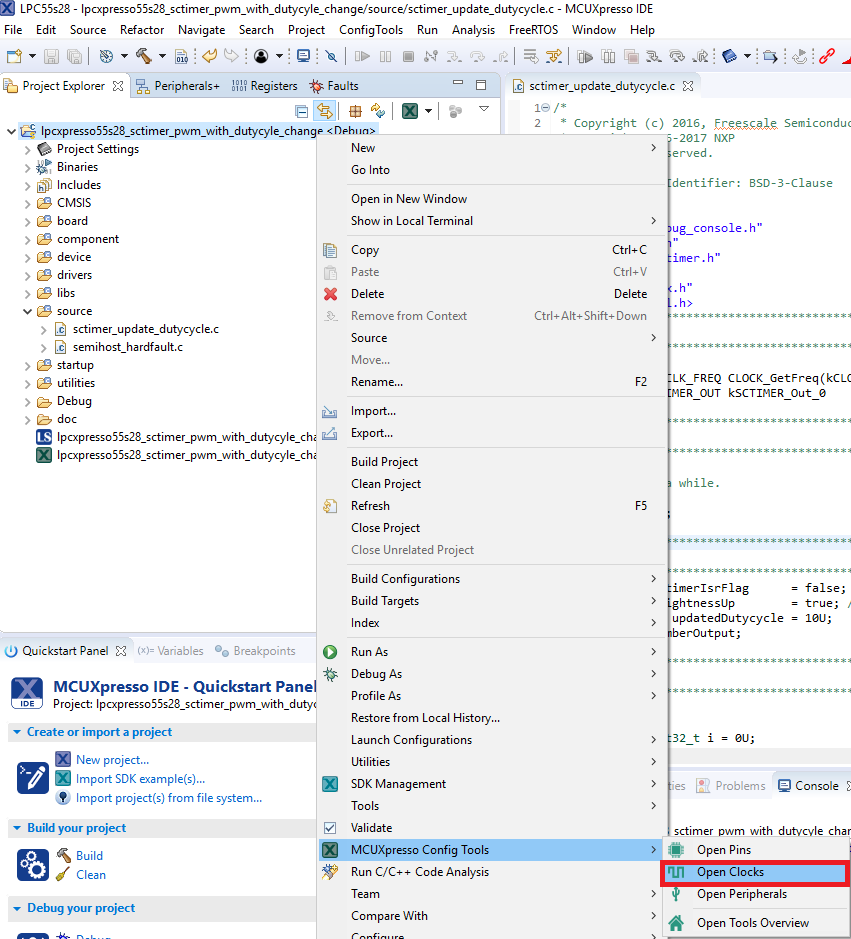Click the Build hammer icon in the main toolbar
Viewport: 851px width, 939px height.
point(144,57)
